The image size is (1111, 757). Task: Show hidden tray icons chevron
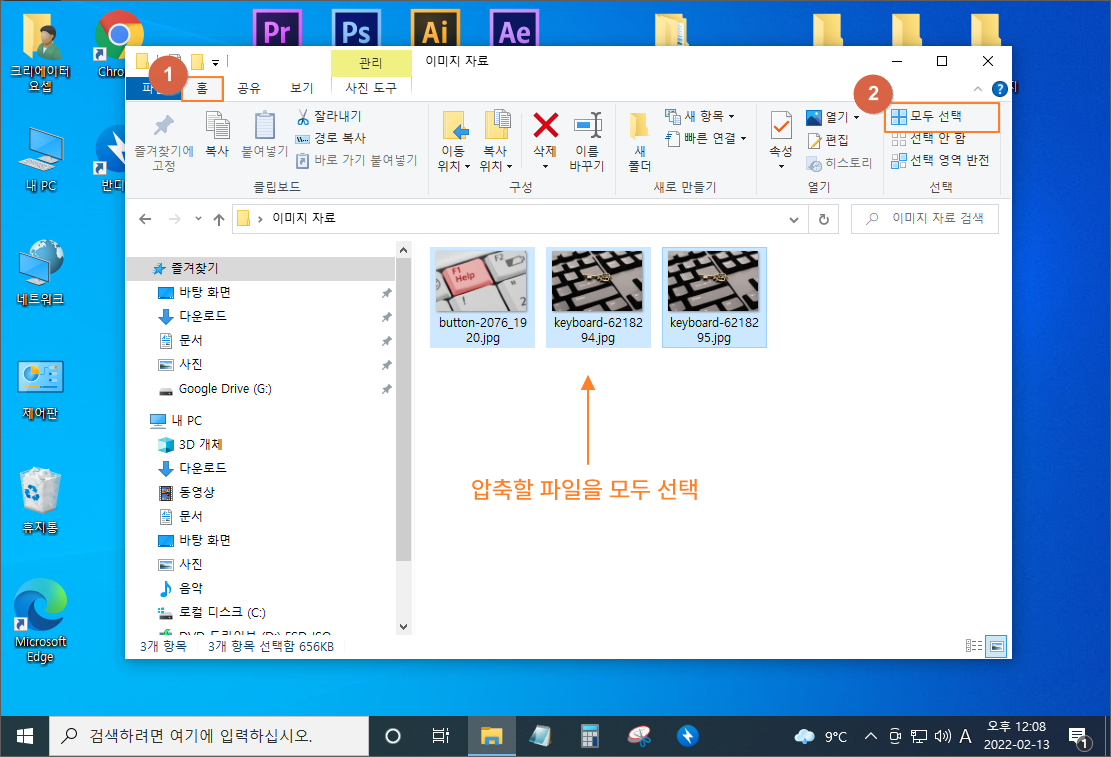pos(871,736)
